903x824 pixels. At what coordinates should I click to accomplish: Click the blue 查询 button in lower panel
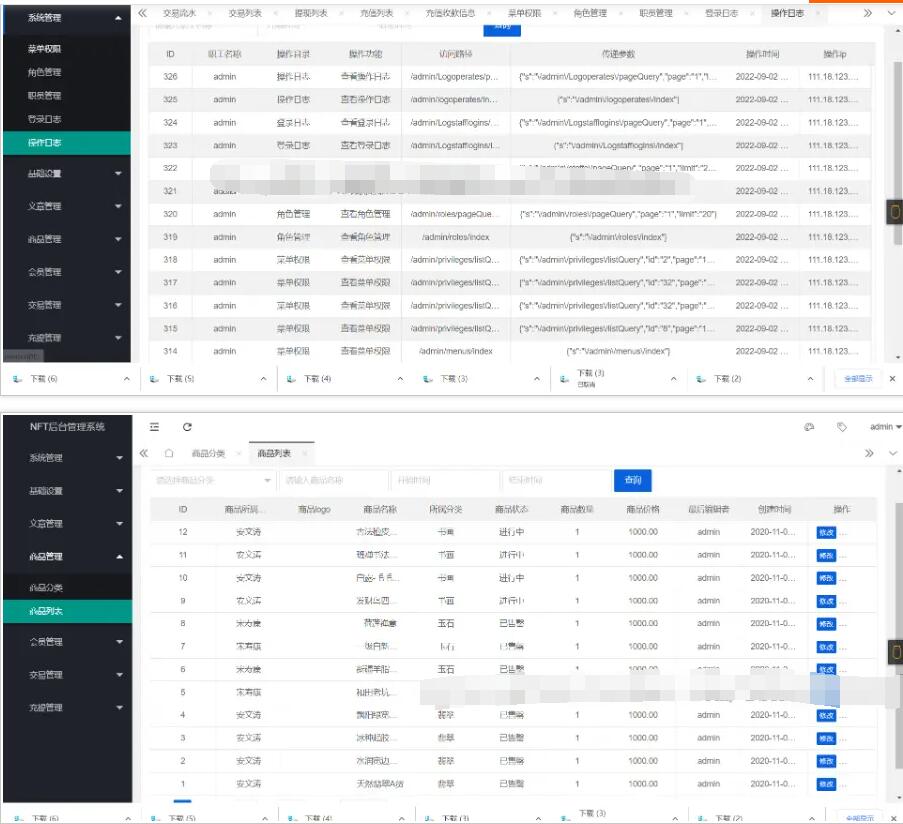click(632, 481)
